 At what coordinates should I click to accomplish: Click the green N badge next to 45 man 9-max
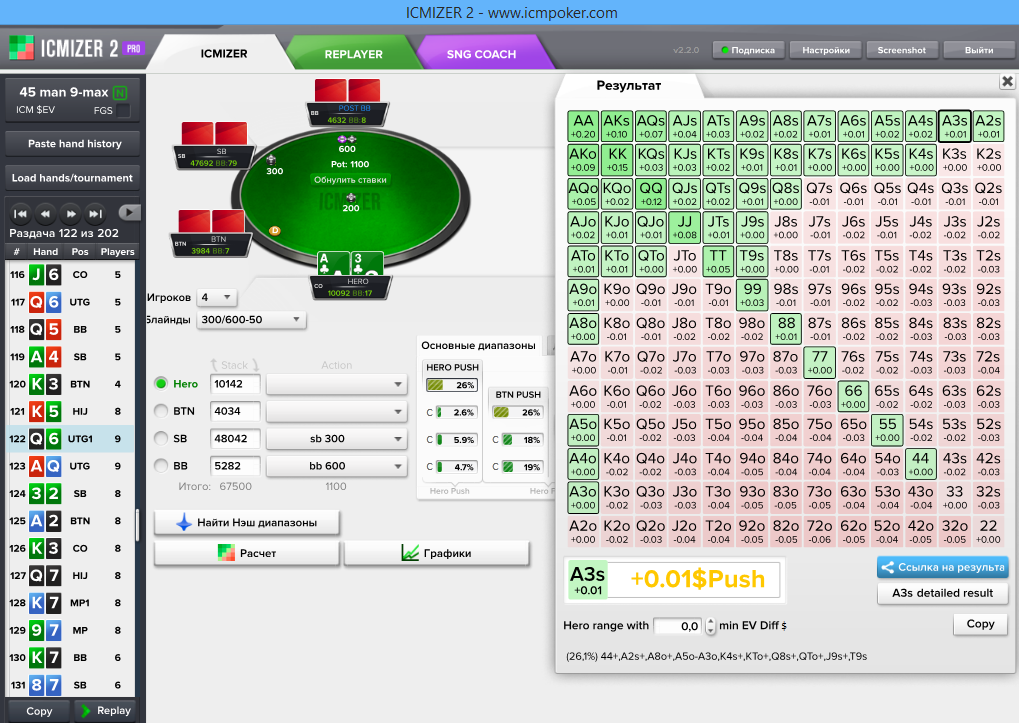pyautogui.click(x=120, y=93)
